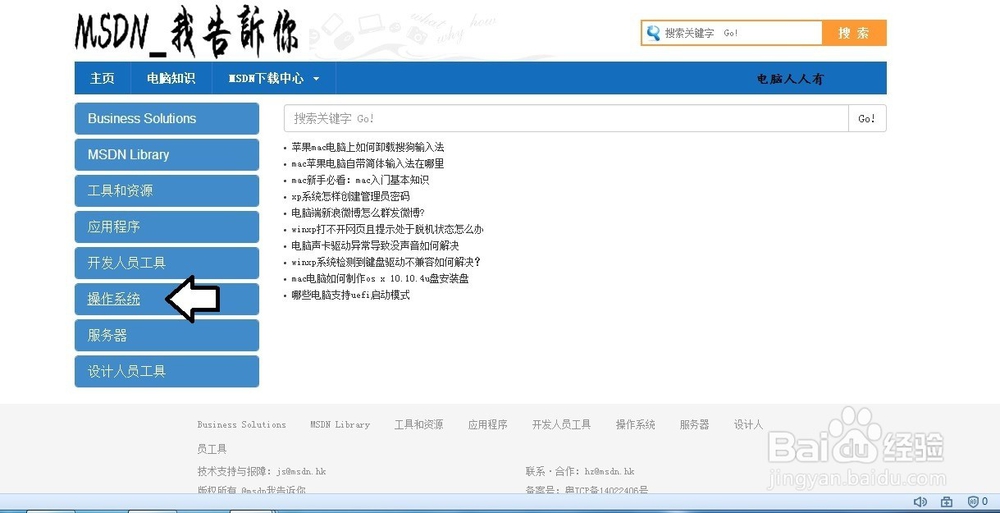This screenshot has height=513, width=1000.
Task: Open article 哪些电脑支持uefi启动模式
Action: 351,295
